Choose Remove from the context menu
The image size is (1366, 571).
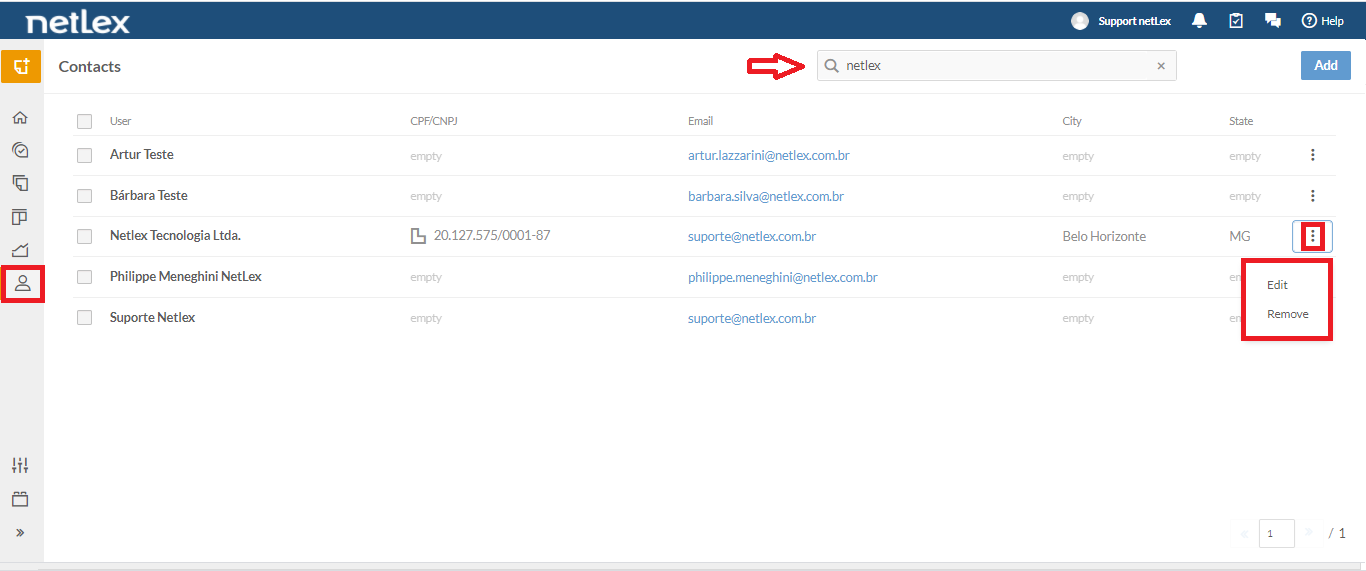click(1287, 314)
